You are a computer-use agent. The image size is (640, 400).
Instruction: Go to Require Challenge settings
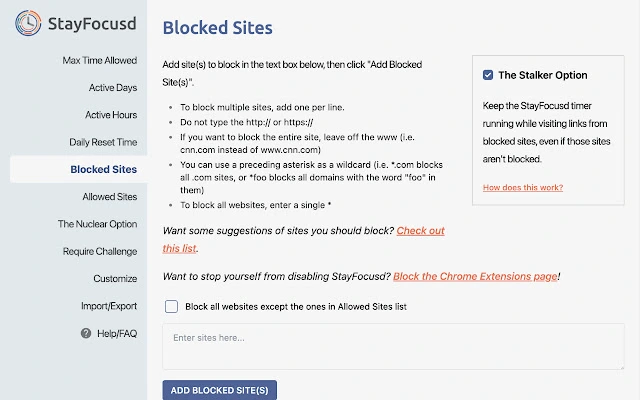tap(100, 251)
